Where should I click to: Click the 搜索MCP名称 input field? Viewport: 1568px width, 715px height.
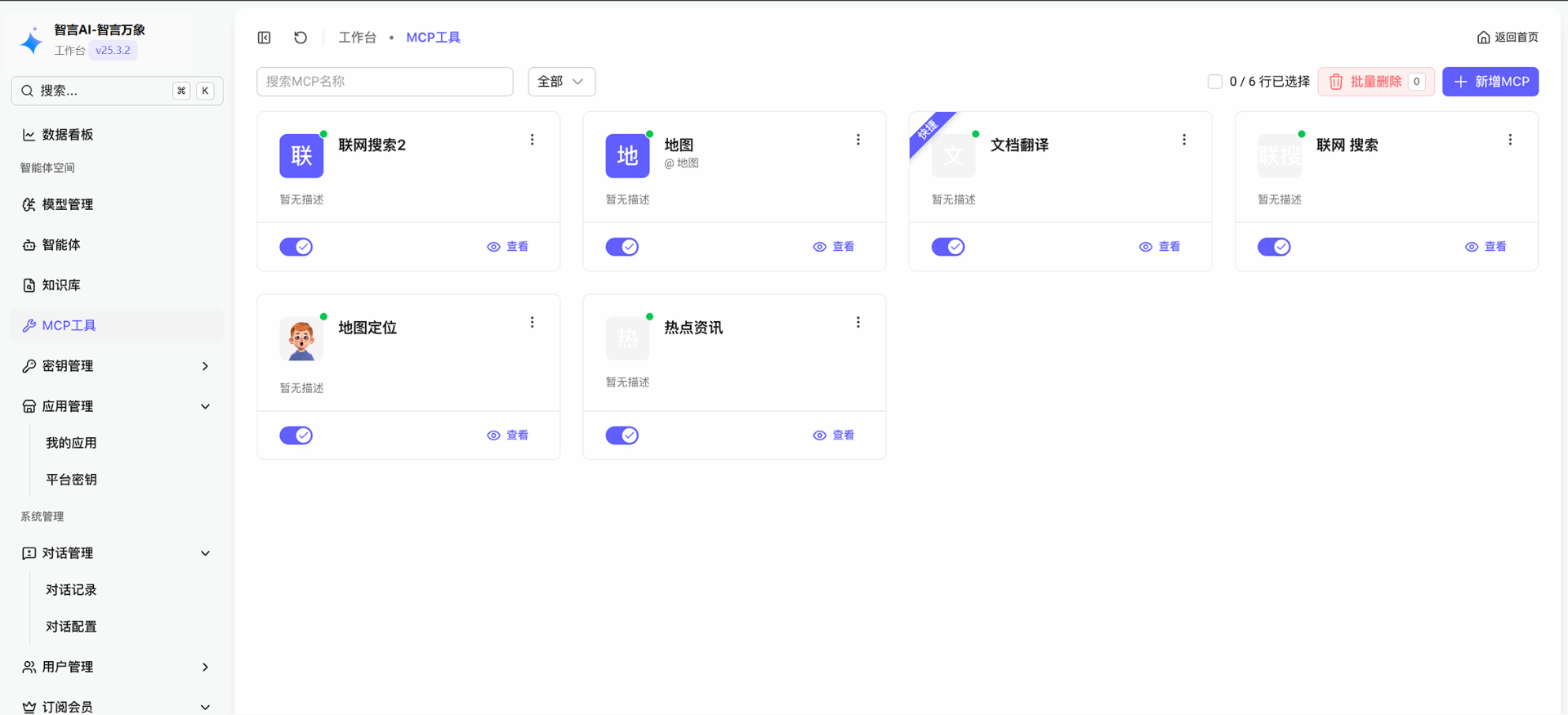[385, 82]
